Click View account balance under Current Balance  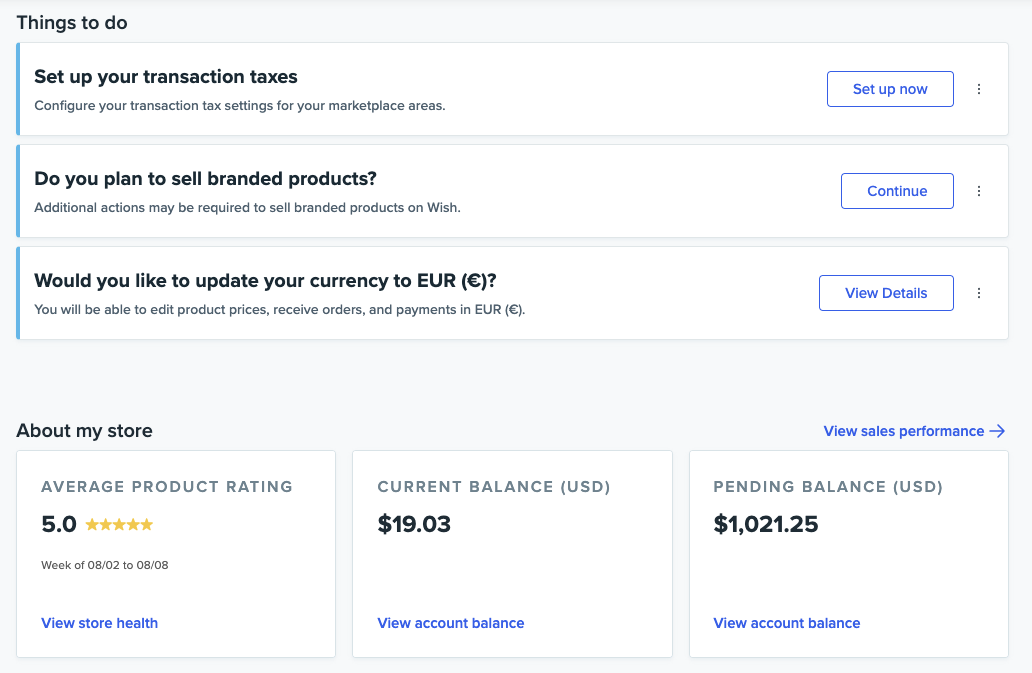(450, 623)
